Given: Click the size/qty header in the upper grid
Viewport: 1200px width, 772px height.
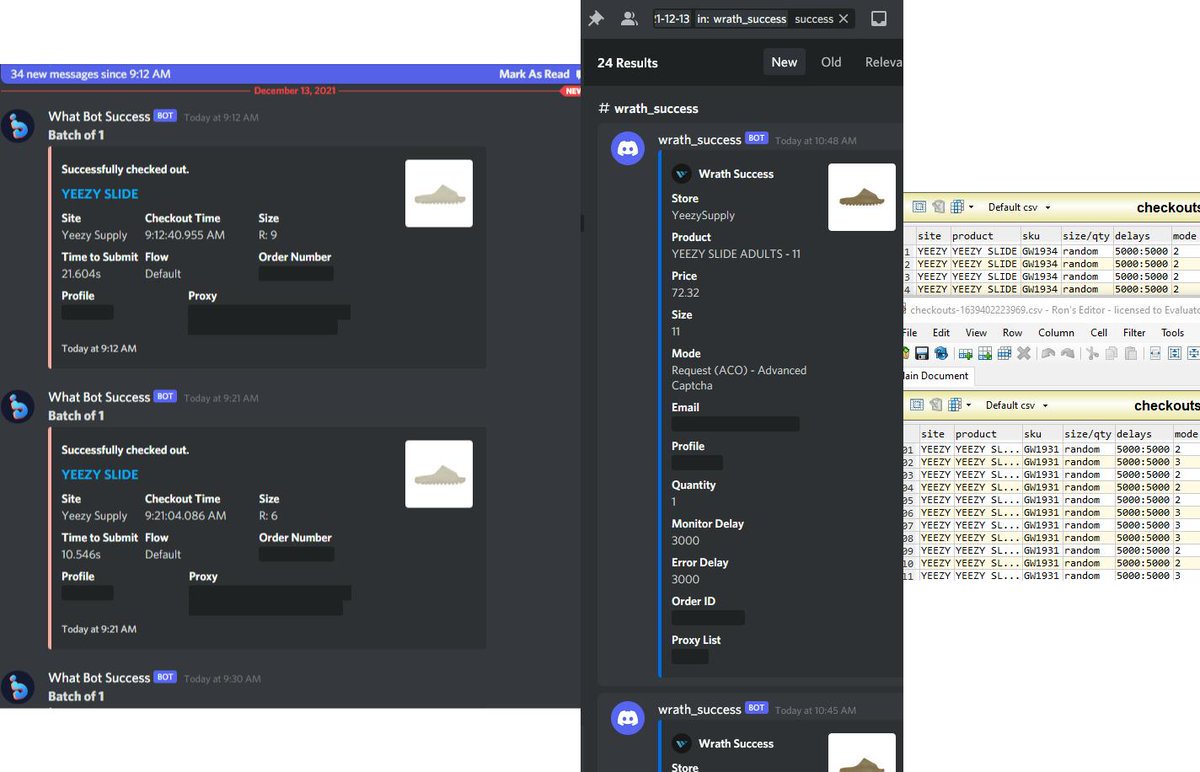Looking at the screenshot, I should pyautogui.click(x=1087, y=236).
